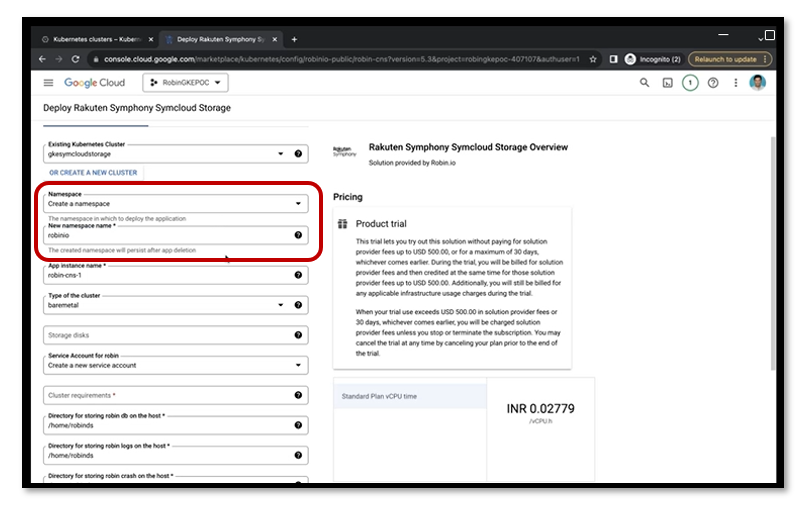The height and width of the screenshot is (508, 805).
Task: Open the Namespace dropdown
Action: 176,203
